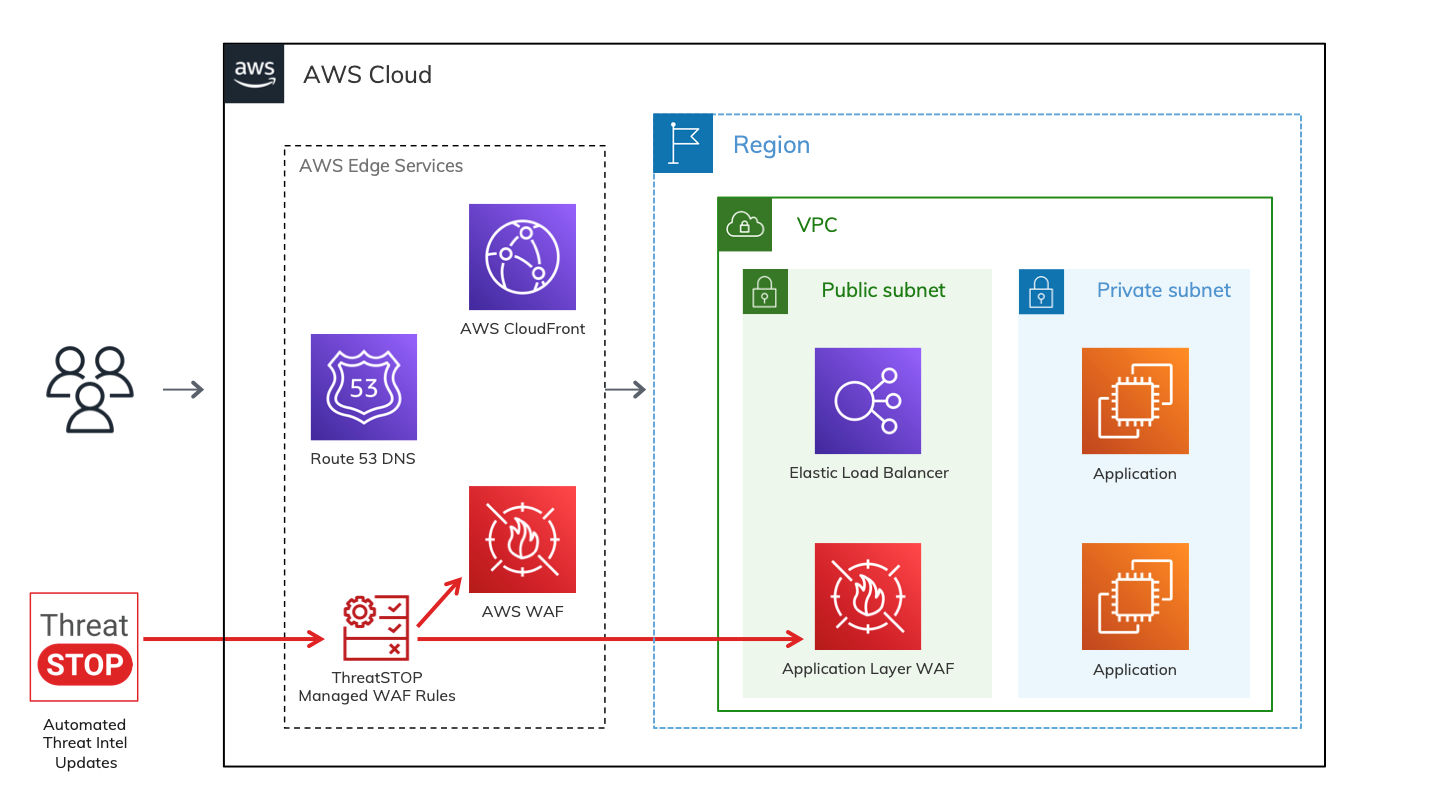Screen dimensions: 1440x808
Task: Select the lower Application icon in Private subnet
Action: [x=1134, y=596]
